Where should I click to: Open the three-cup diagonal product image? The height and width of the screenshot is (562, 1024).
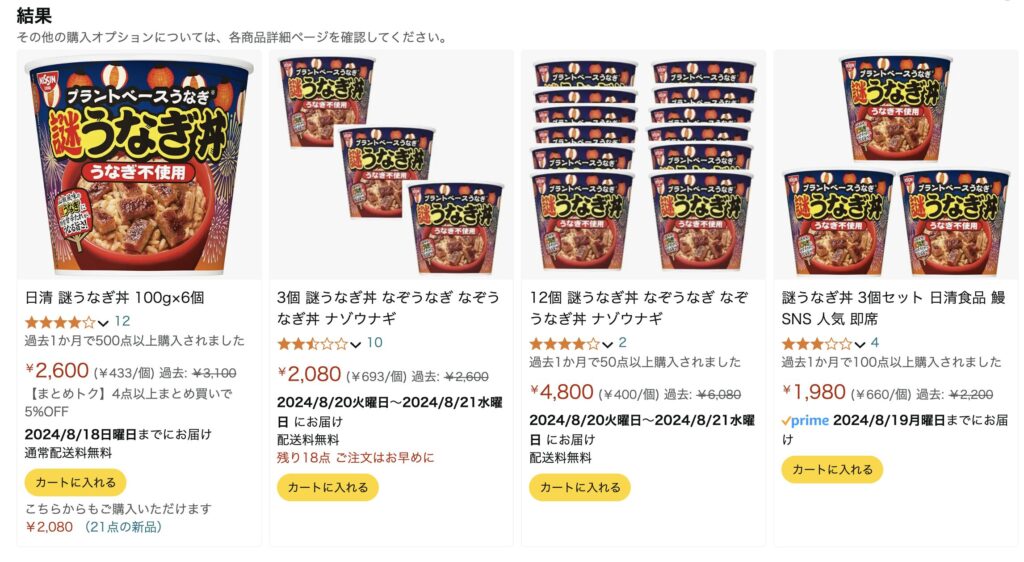tap(392, 165)
